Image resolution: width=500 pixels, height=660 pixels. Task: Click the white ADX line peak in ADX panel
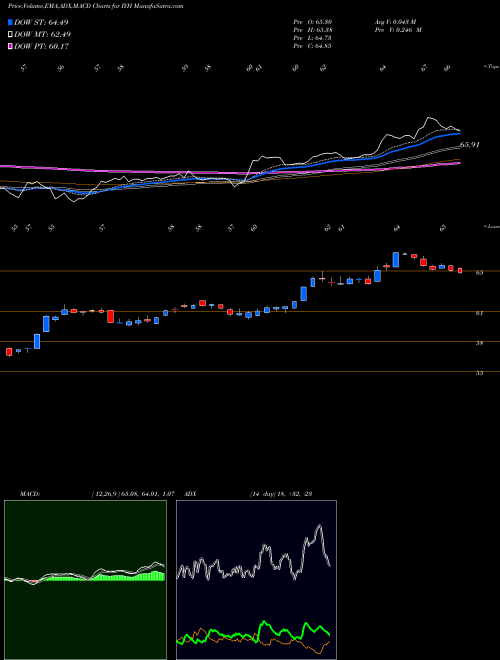[319, 527]
